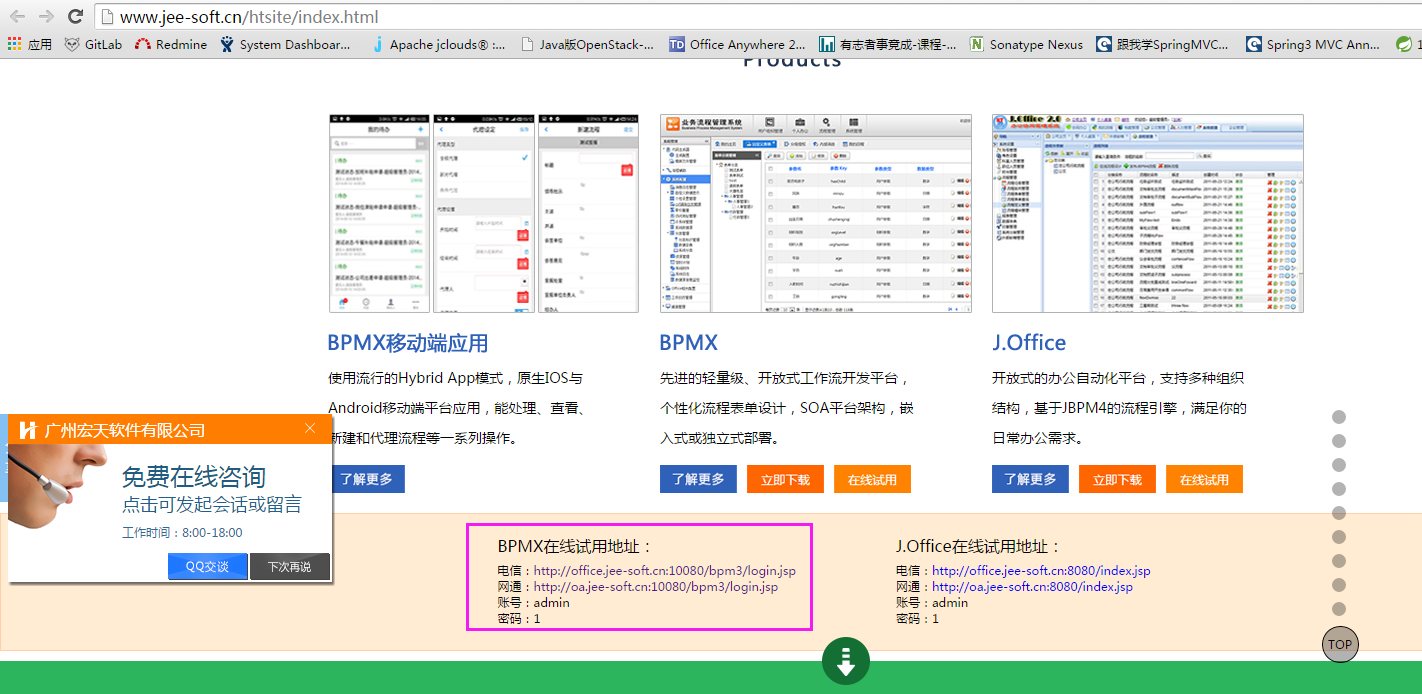Reload the page with the refresh icon
The height and width of the screenshot is (694, 1422).
75,16
